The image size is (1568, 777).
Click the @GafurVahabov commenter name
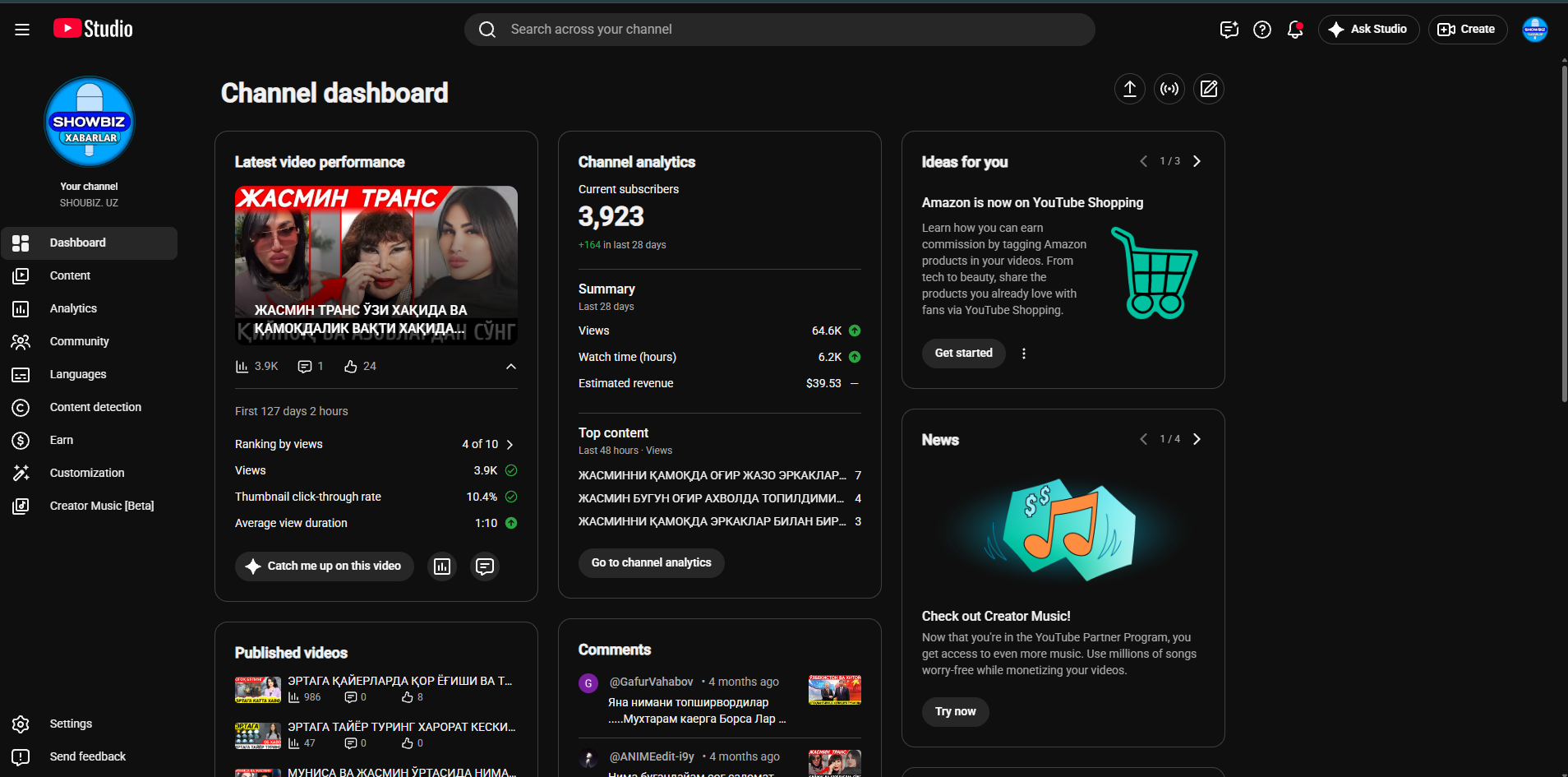point(652,682)
